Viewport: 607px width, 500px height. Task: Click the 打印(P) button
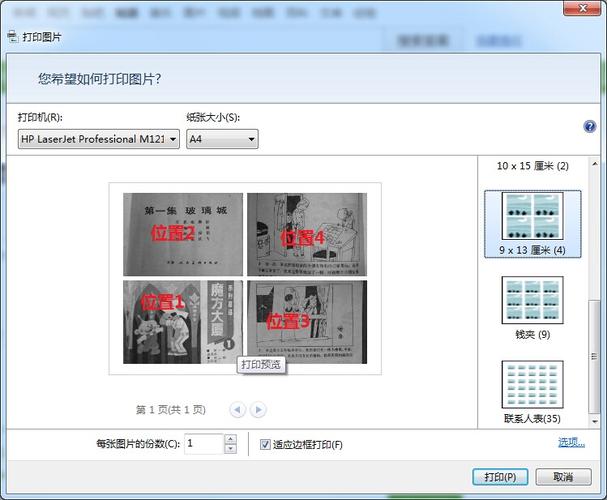(500, 477)
